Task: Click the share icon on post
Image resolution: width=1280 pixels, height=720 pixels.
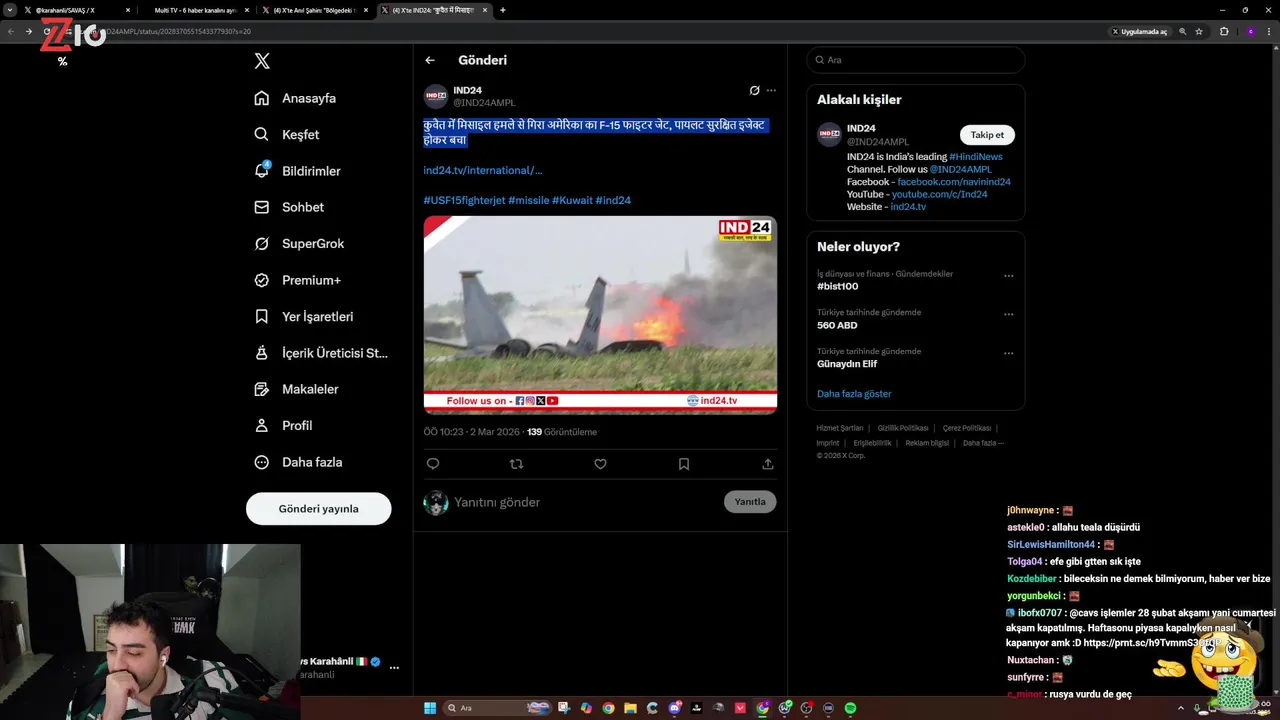Action: pos(768,464)
